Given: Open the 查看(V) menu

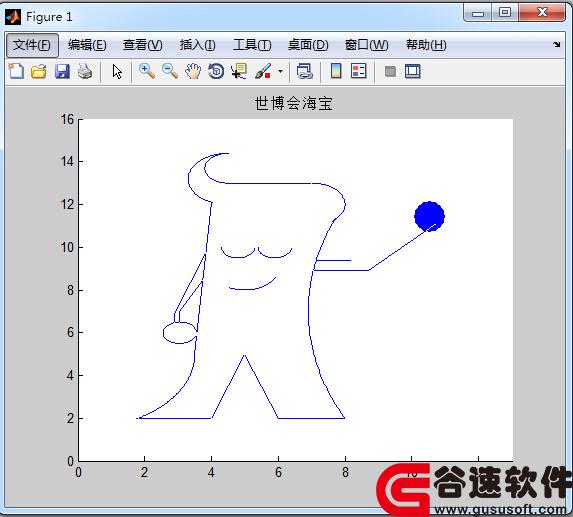Looking at the screenshot, I should pyautogui.click(x=143, y=45).
